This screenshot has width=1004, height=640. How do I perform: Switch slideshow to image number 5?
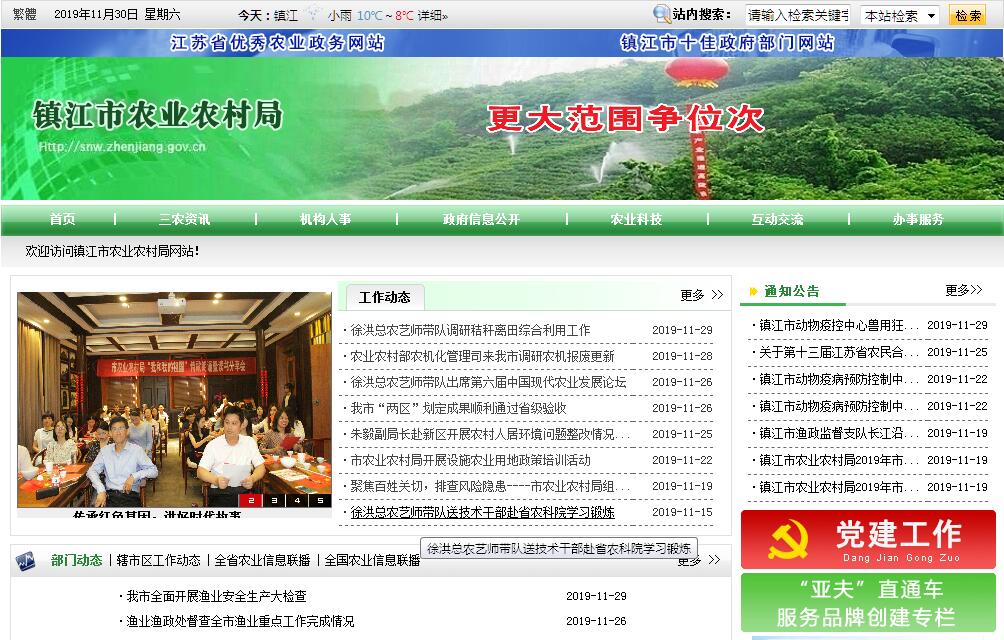(319, 500)
